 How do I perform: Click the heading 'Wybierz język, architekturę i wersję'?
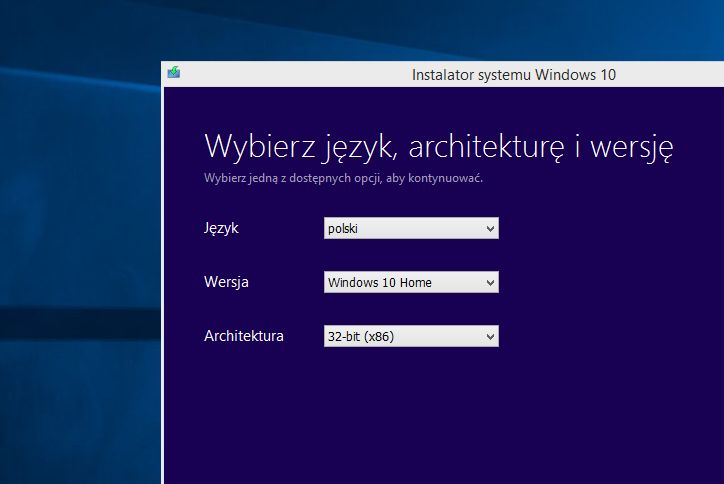pos(438,147)
